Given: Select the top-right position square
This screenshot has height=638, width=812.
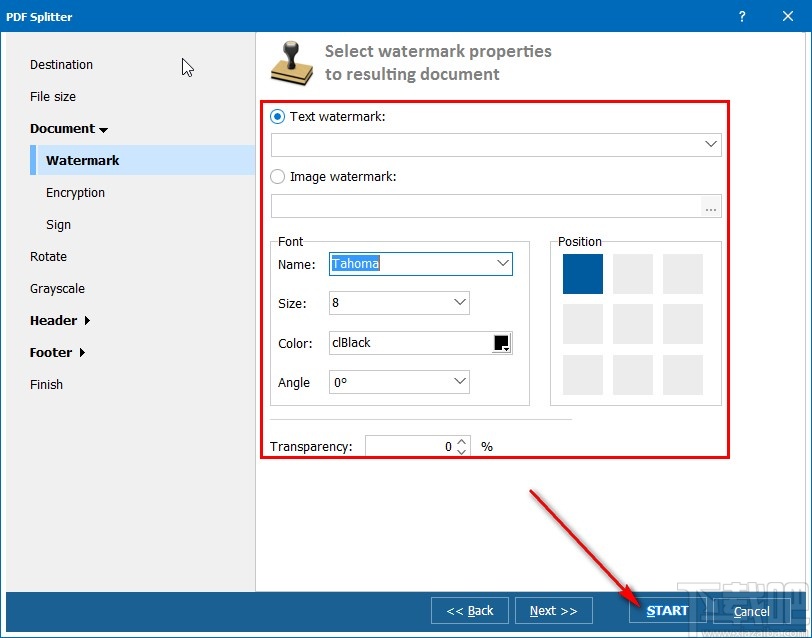Looking at the screenshot, I should tap(683, 274).
